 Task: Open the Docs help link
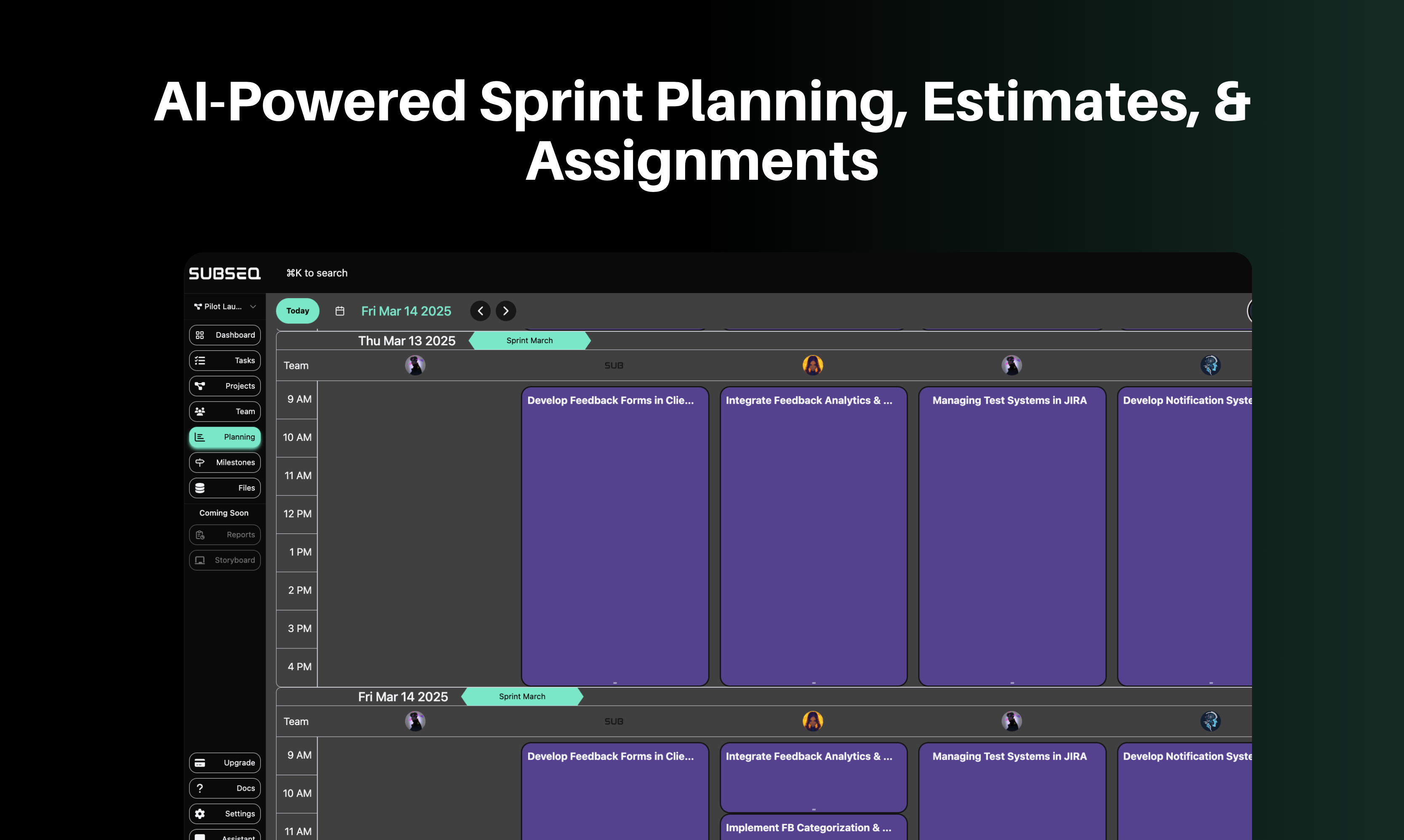[225, 788]
